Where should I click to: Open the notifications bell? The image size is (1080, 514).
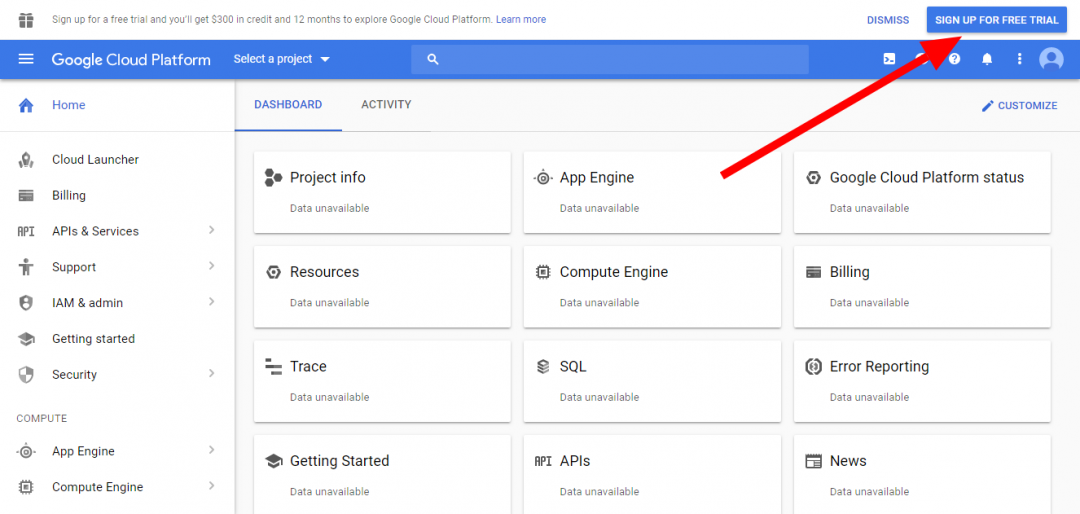pyautogui.click(x=987, y=59)
